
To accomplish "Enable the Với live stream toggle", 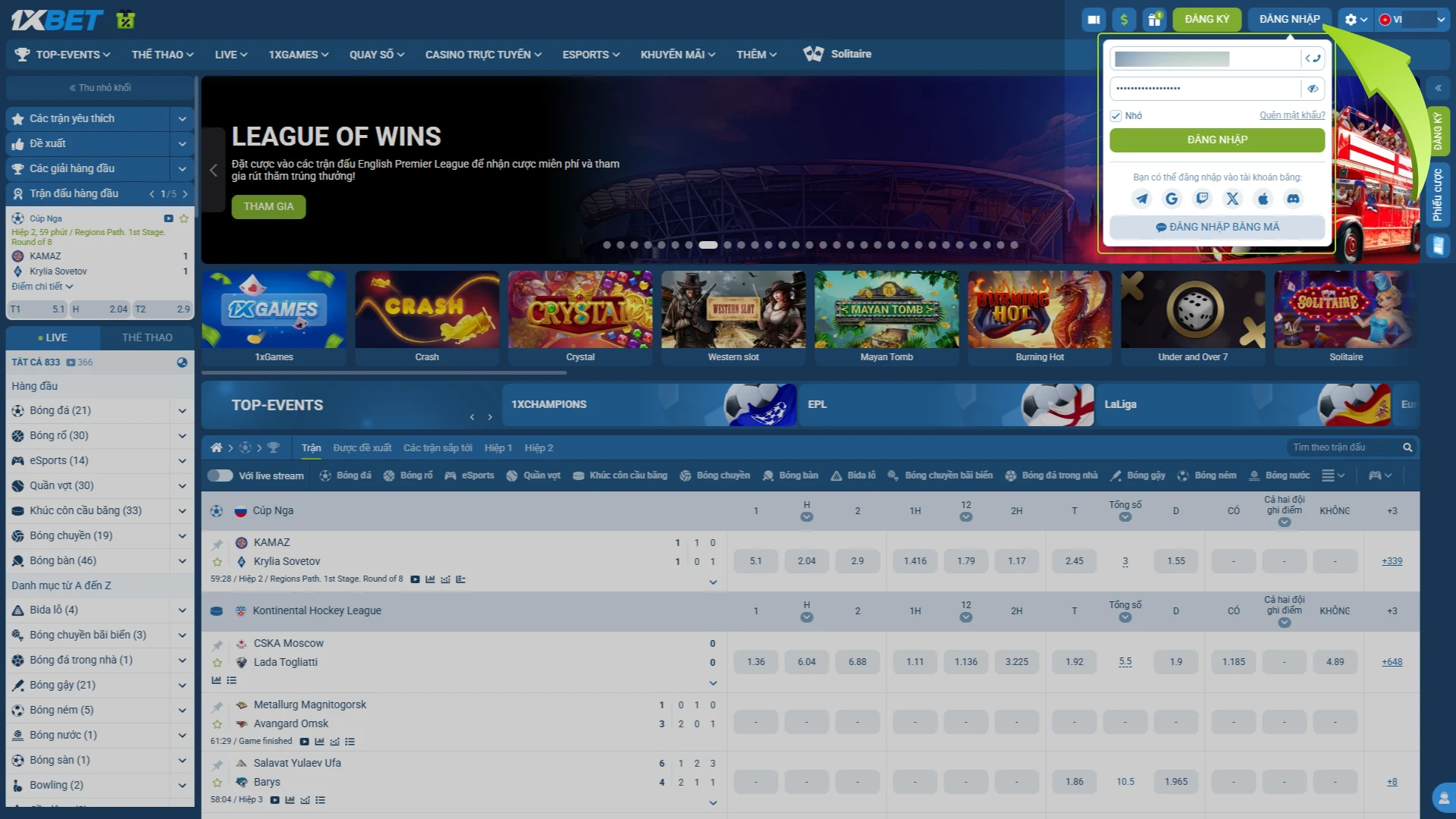I will (220, 475).
